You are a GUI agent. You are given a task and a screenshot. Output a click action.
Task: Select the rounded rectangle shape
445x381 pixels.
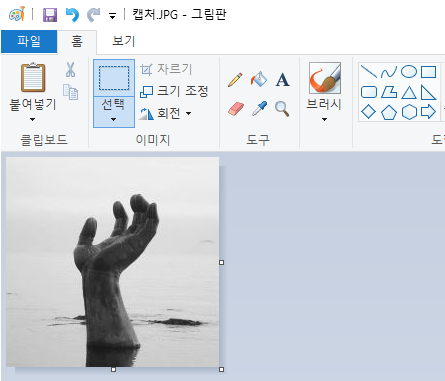[x=369, y=92]
